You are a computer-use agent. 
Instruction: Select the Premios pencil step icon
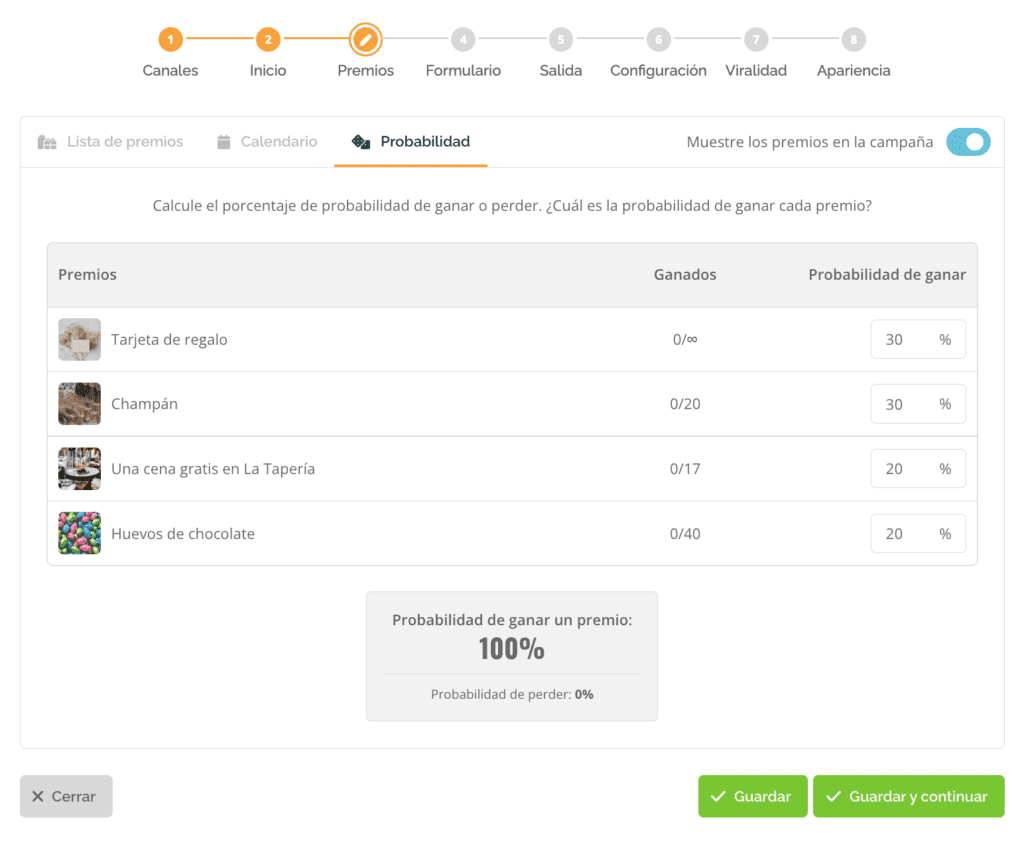pyautogui.click(x=366, y=39)
